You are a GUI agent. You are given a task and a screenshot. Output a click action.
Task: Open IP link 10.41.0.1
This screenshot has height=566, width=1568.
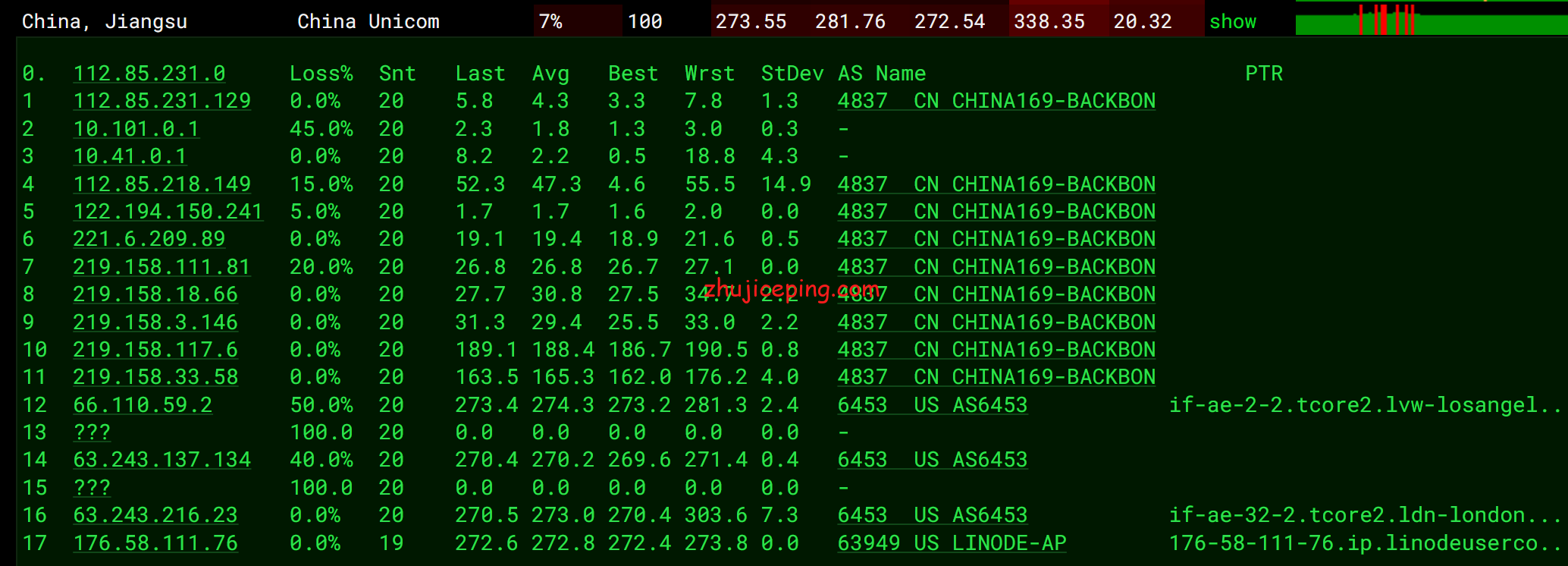(x=130, y=156)
